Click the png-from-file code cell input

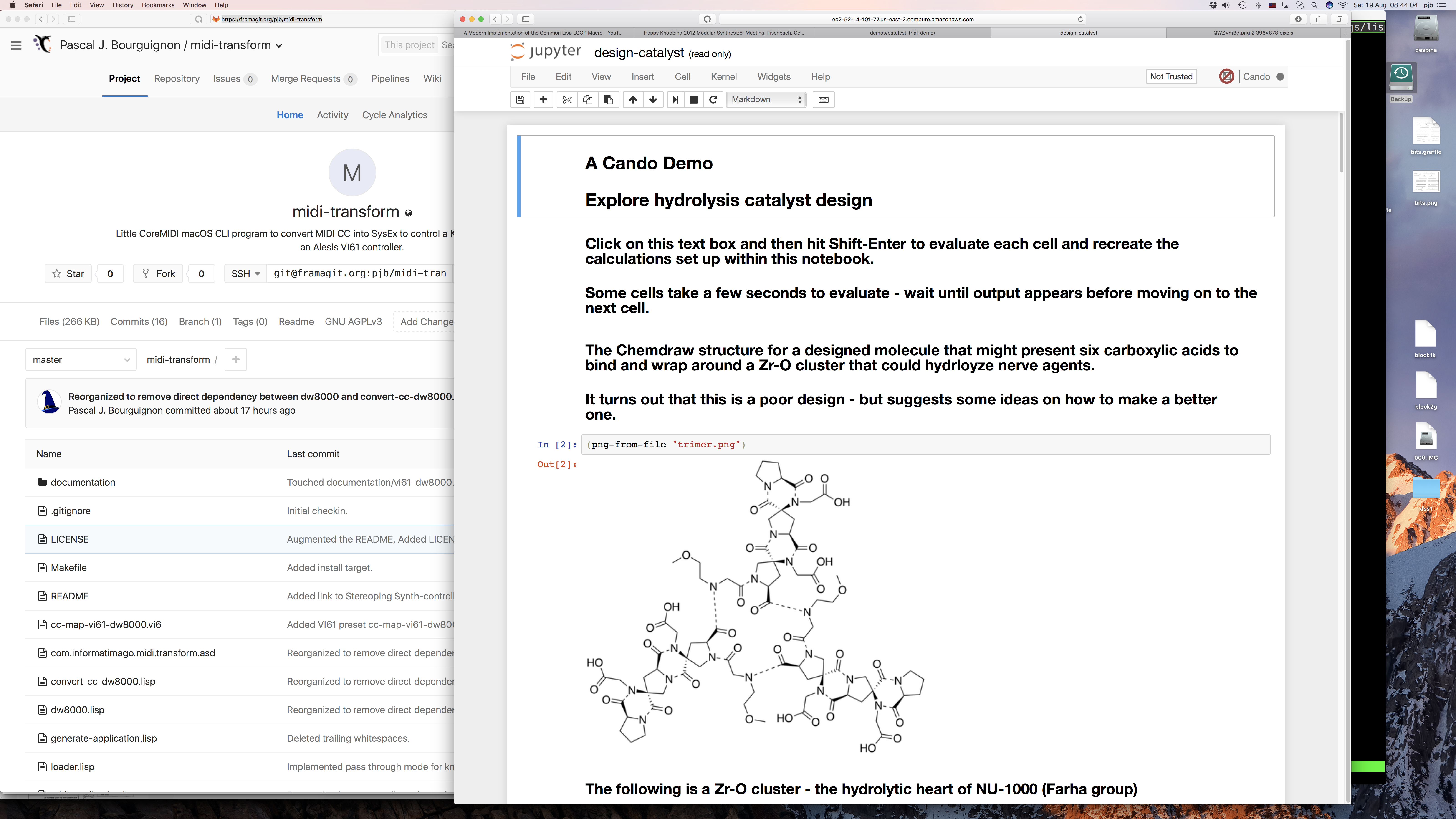926,445
